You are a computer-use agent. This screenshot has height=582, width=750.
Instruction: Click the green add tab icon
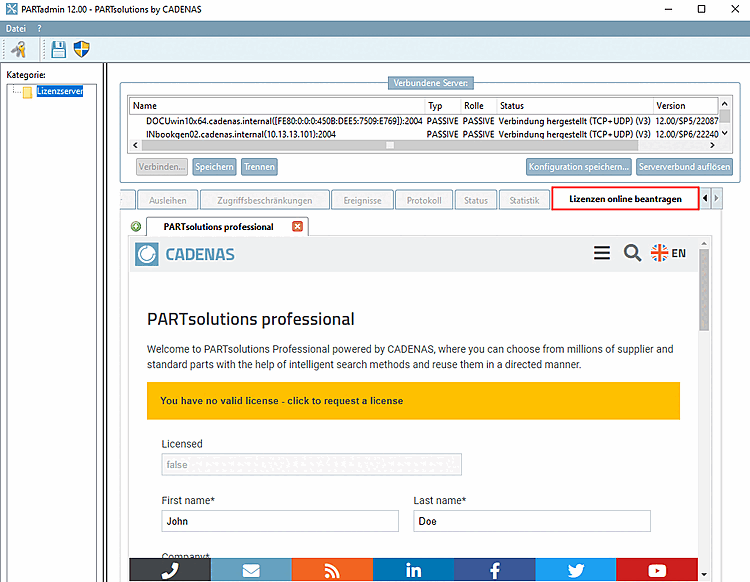pyautogui.click(x=136, y=226)
